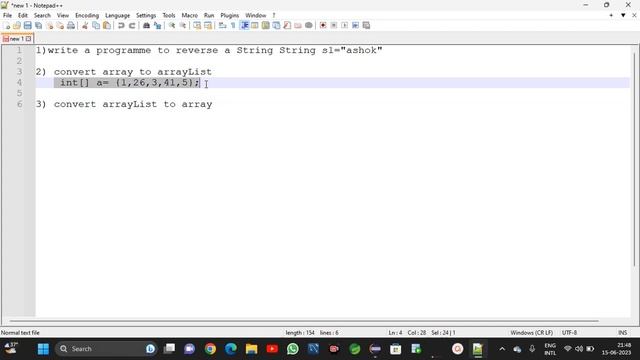
Task: Open the Function List panel icon
Action: click(x=287, y=25)
